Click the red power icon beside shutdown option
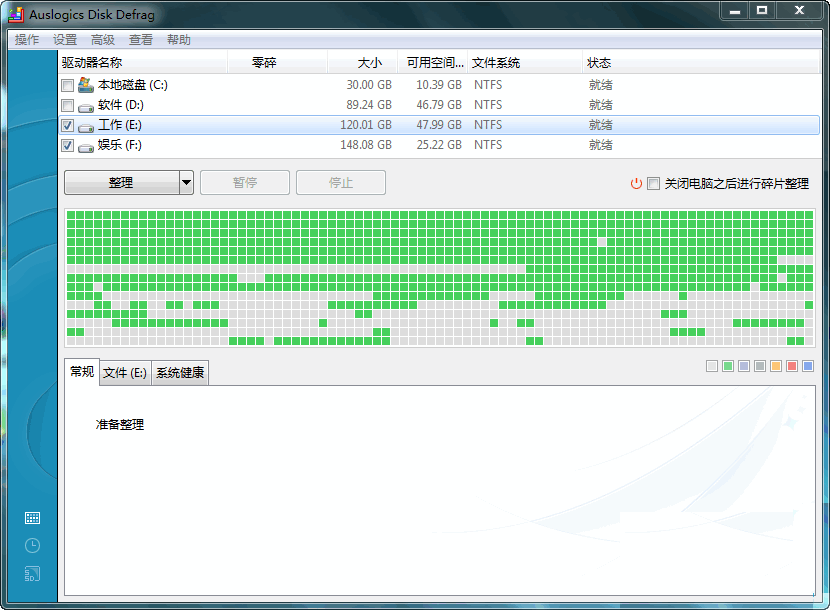830x610 pixels. [636, 184]
